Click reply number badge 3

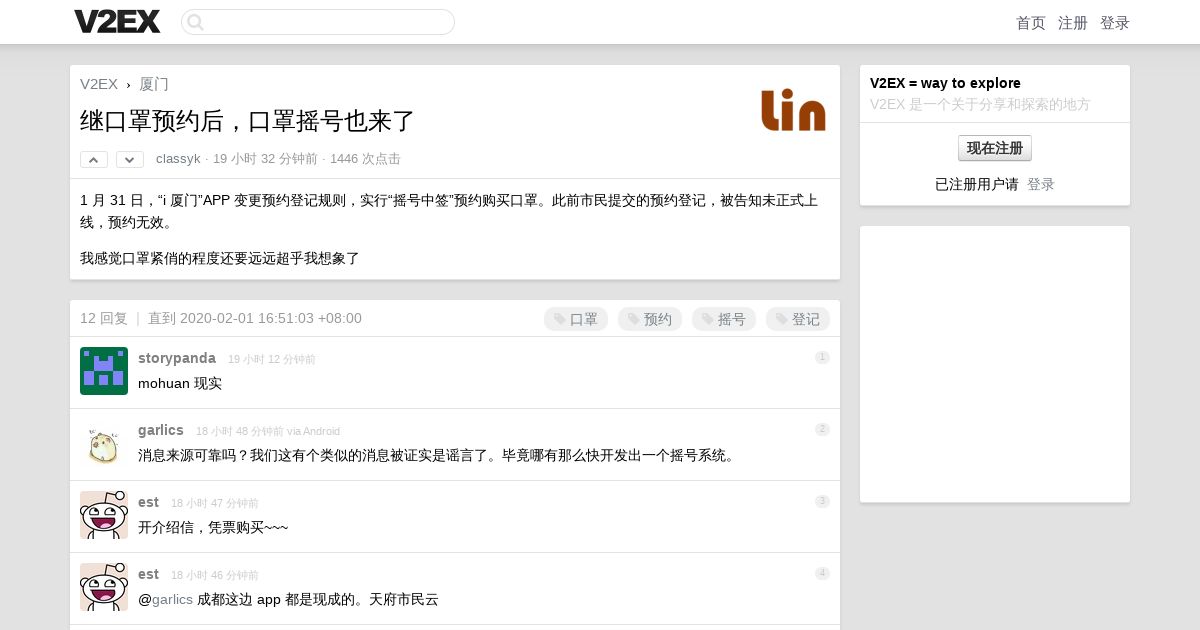822,502
